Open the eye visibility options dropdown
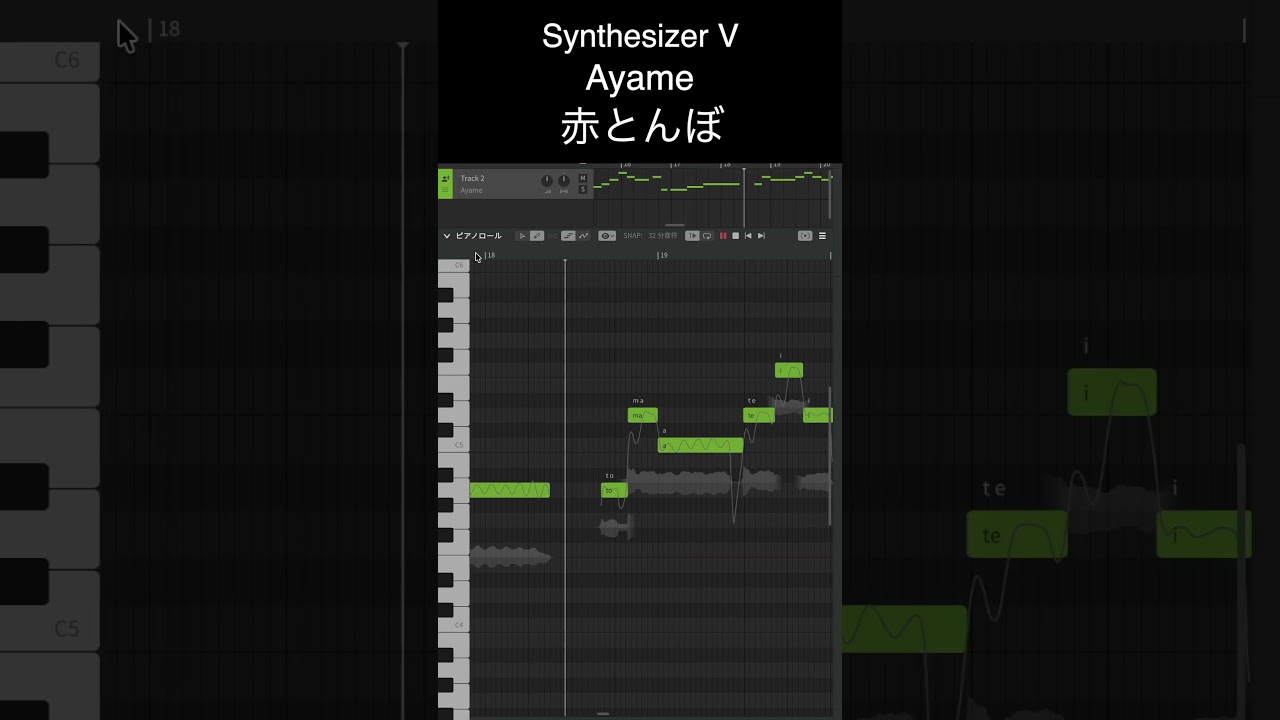This screenshot has height=720, width=1280. coord(607,236)
